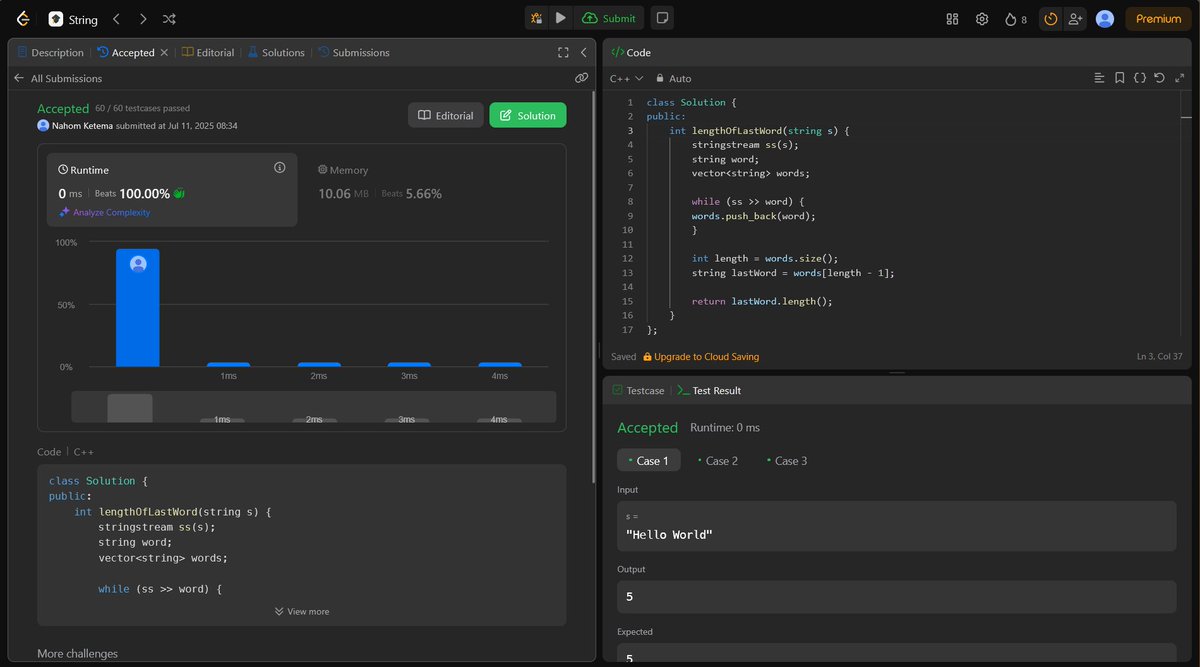The image size is (1200, 667).
Task: Go to the next problem arrow
Action: coord(143,18)
